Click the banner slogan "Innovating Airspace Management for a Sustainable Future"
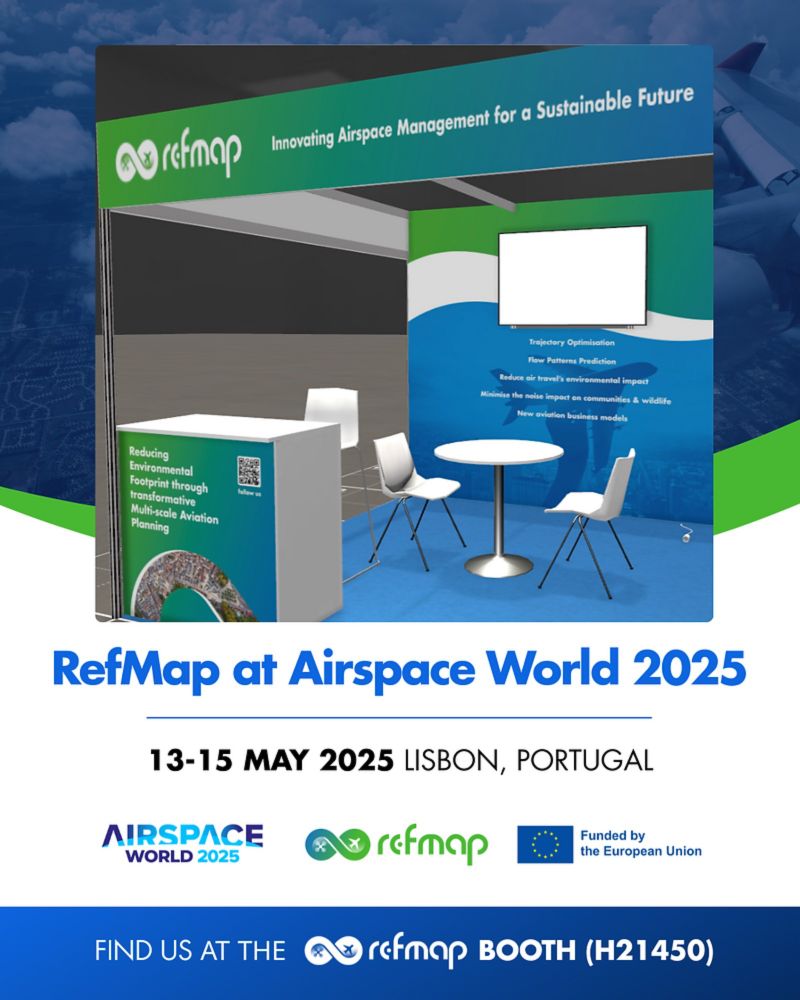 [482, 118]
